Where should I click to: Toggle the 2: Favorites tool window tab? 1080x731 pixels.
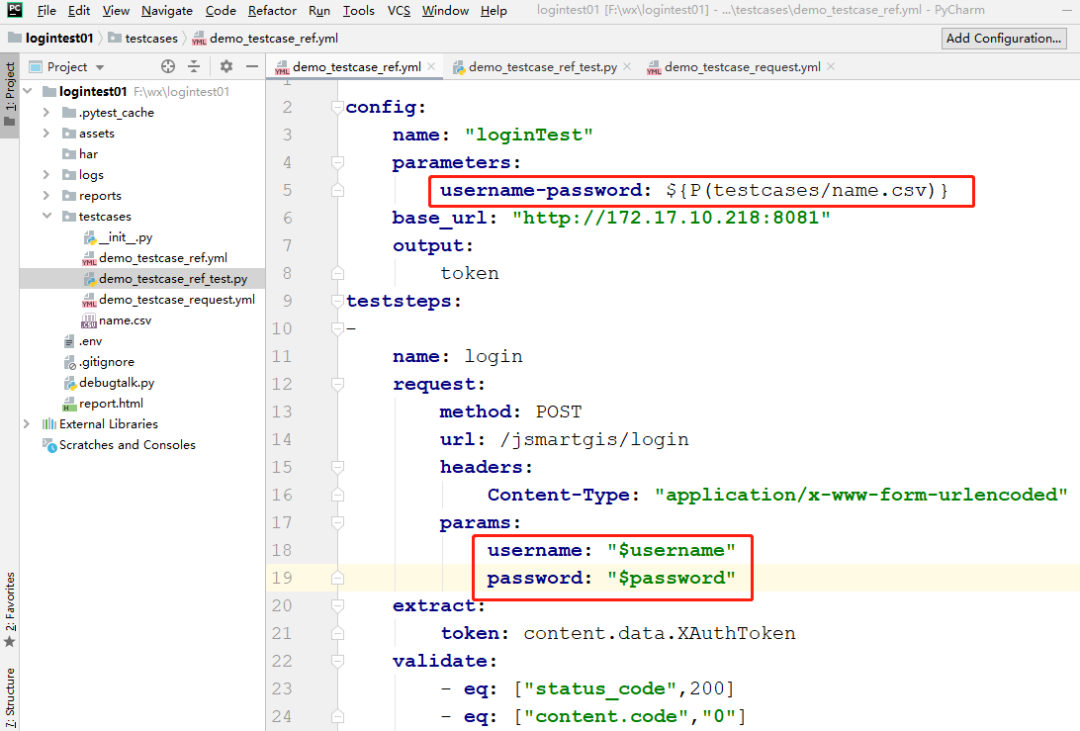coord(10,609)
